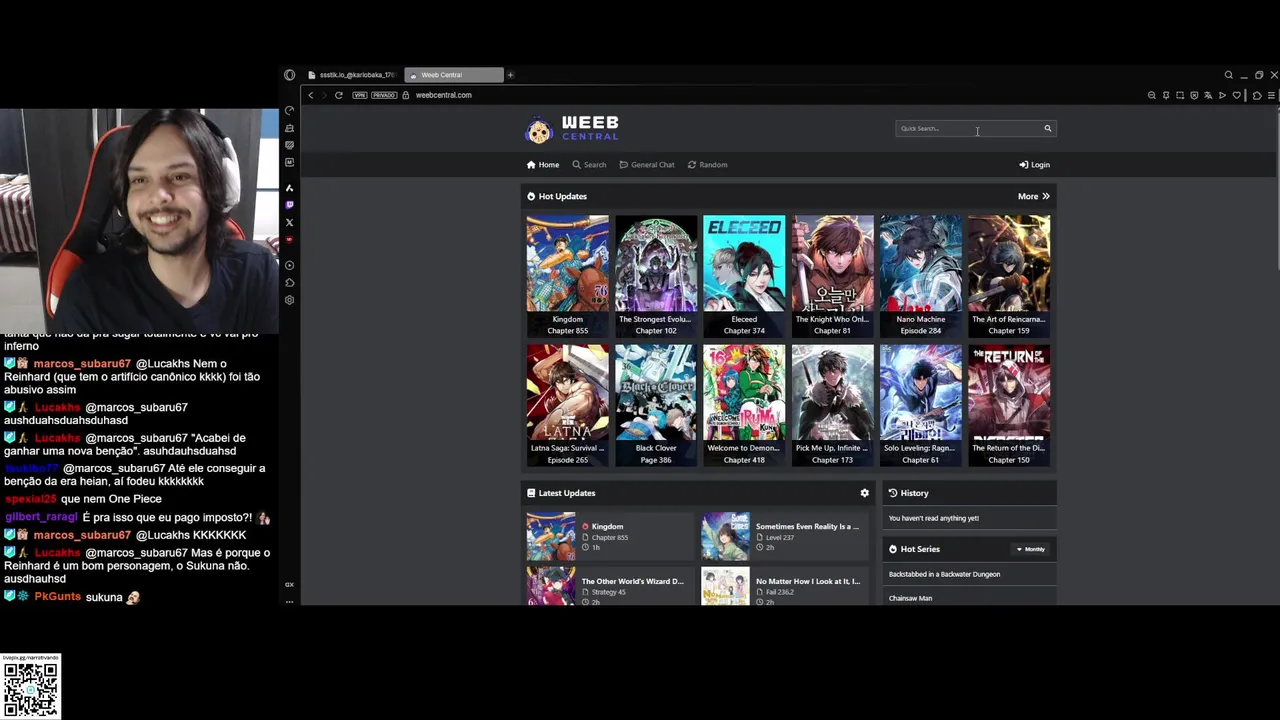Click the tab search magnifier in title bar
Image resolution: width=1280 pixels, height=720 pixels.
pos(1229,75)
